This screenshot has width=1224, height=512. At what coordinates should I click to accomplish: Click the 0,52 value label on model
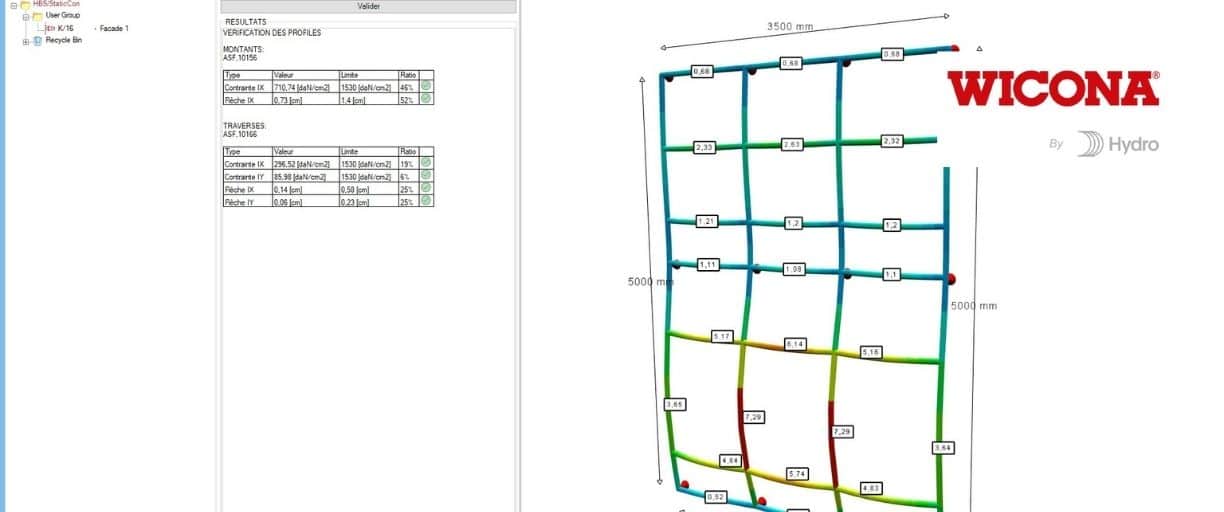tap(716, 496)
